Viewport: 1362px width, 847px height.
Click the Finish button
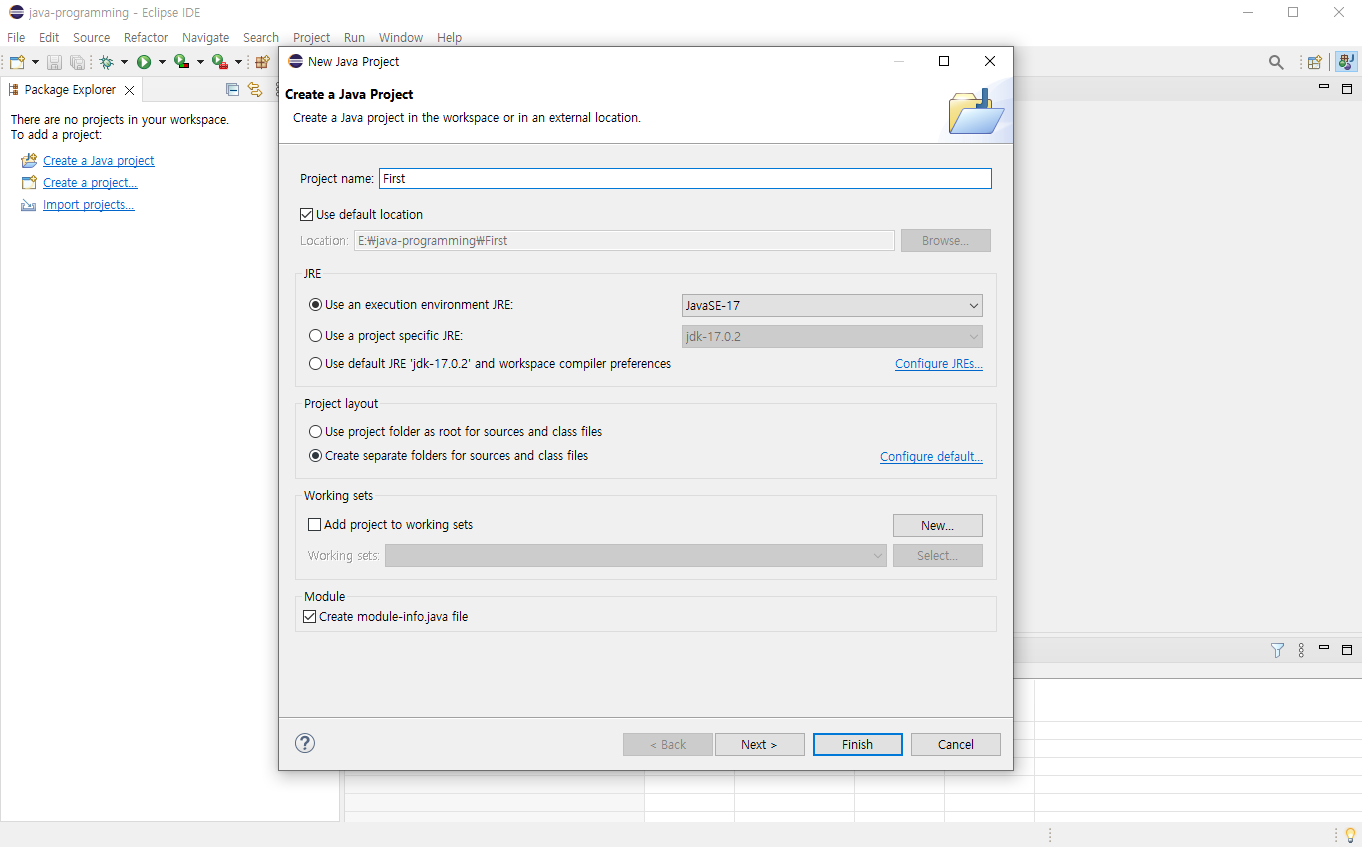tap(857, 744)
